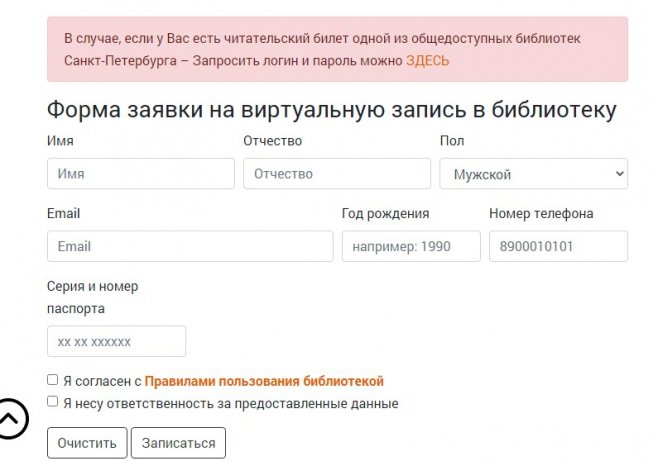Open the Правилами пользования библиотекой link
Screen dimensions: 658x461
(x=264, y=381)
